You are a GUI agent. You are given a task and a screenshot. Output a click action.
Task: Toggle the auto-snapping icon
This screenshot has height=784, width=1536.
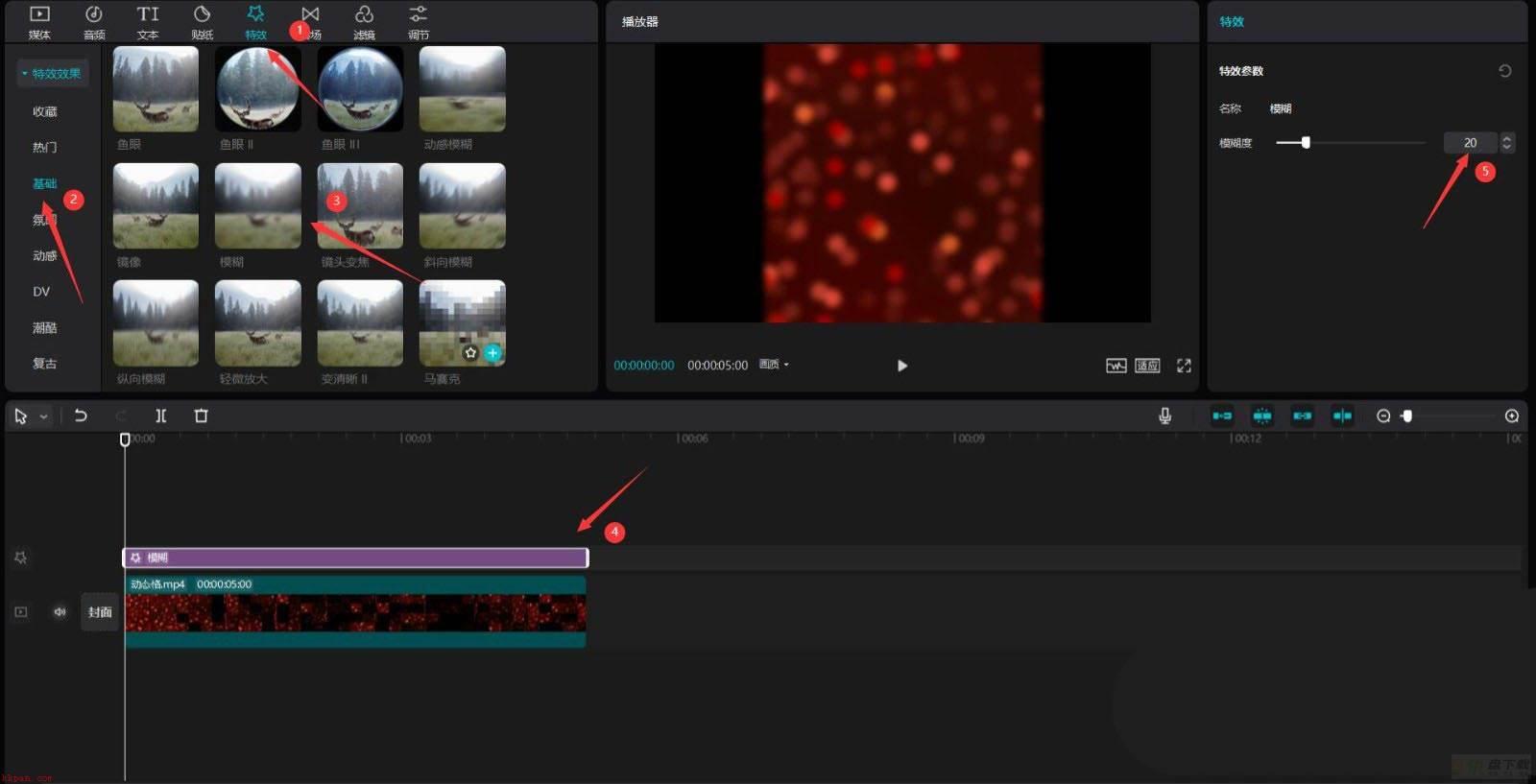1262,416
